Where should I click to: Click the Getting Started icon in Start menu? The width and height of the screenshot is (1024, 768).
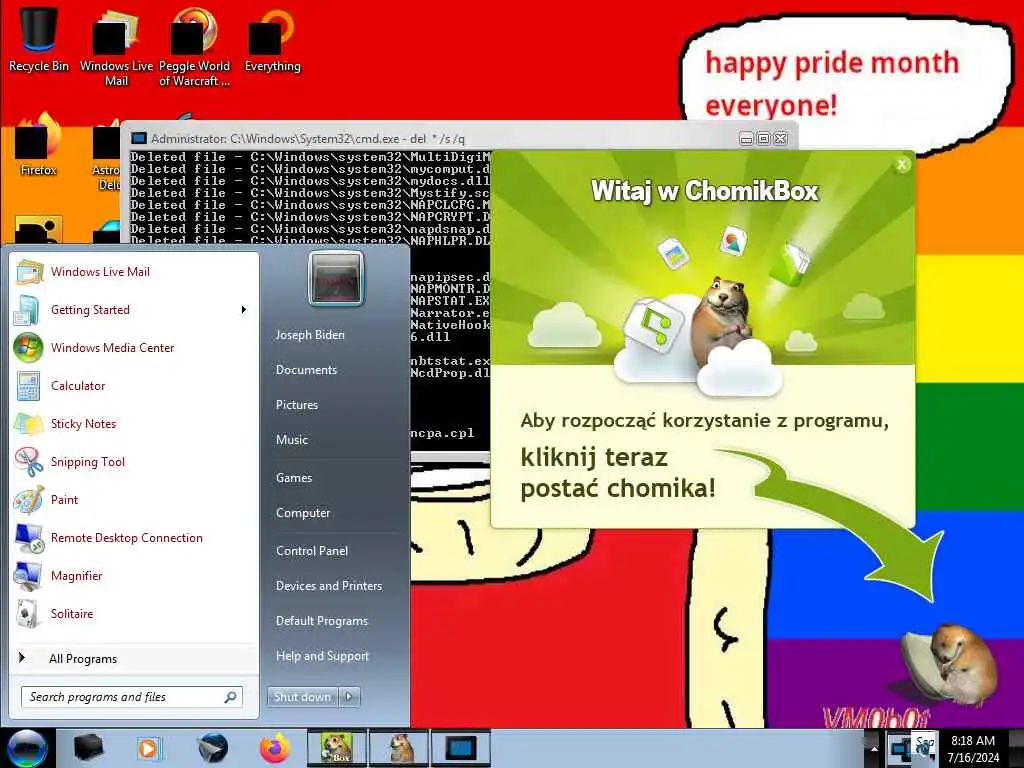pos(27,310)
